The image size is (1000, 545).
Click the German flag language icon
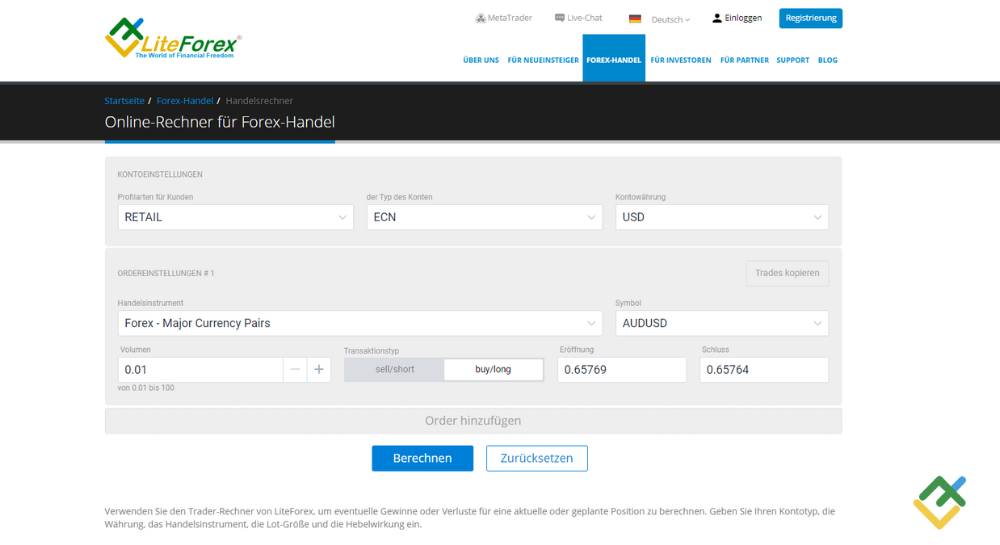coord(635,19)
